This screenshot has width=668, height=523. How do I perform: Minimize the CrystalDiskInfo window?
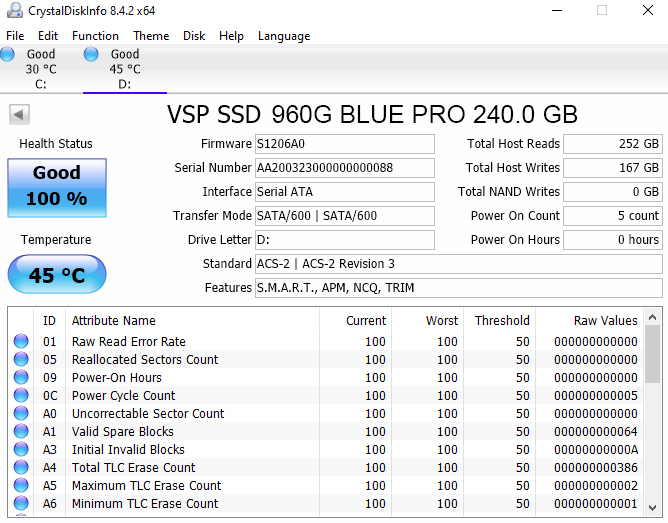pyautogui.click(x=557, y=10)
